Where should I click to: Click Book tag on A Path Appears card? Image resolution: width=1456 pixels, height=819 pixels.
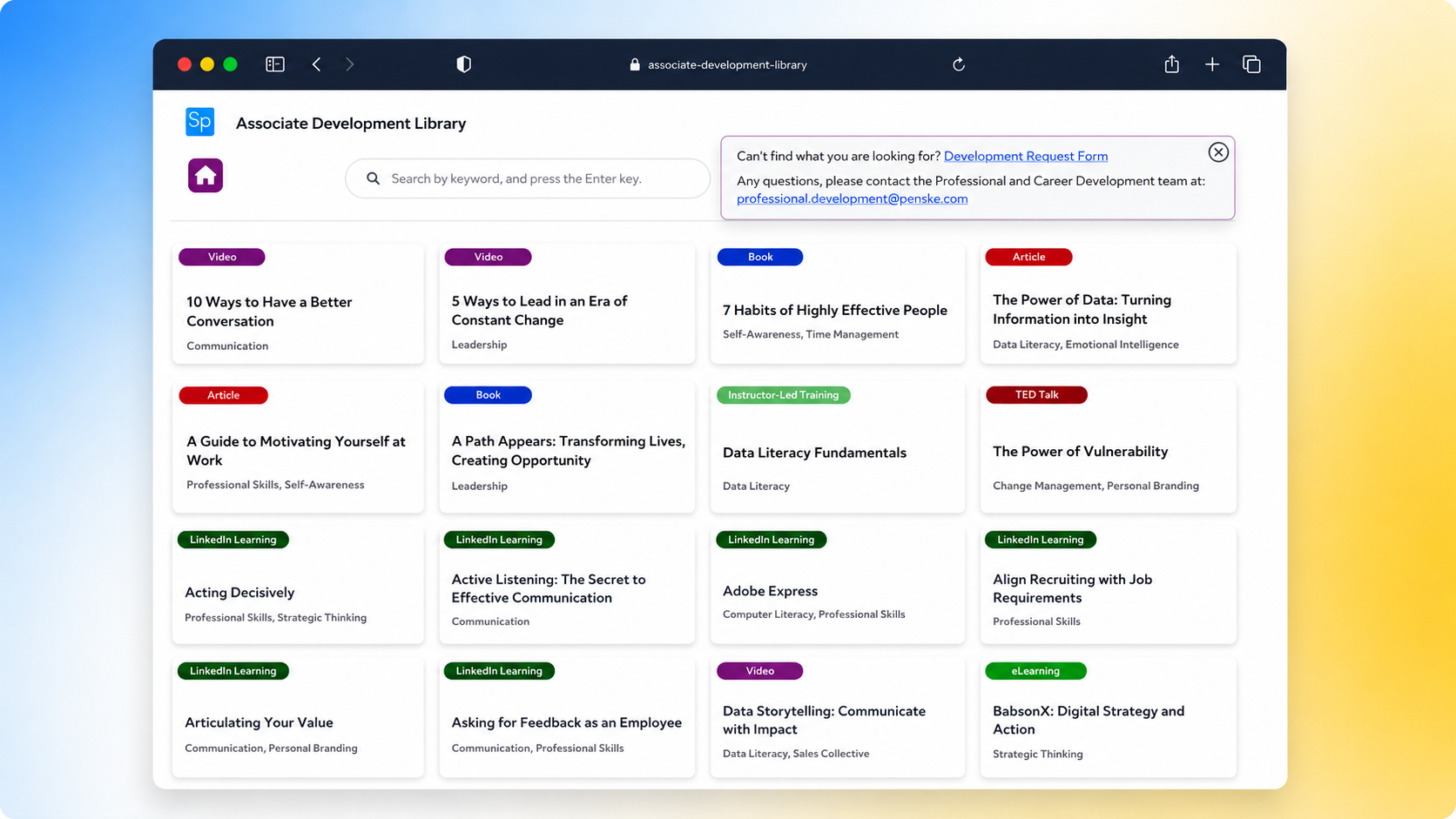(x=489, y=395)
